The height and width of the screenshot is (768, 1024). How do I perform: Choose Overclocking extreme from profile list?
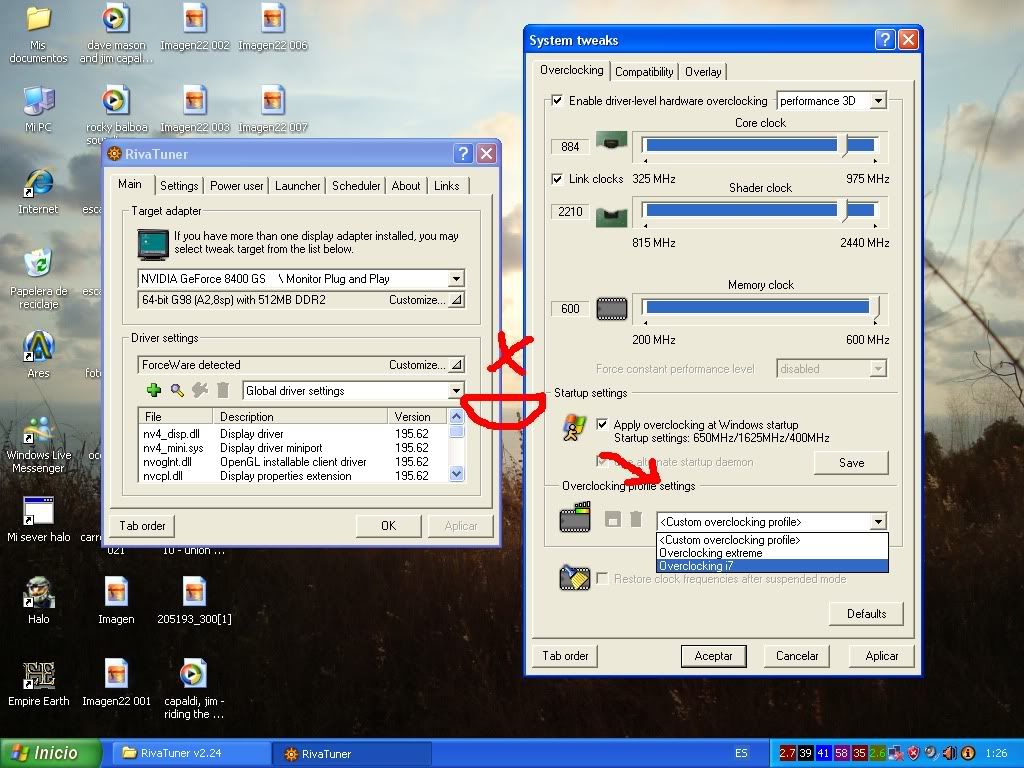[772, 553]
